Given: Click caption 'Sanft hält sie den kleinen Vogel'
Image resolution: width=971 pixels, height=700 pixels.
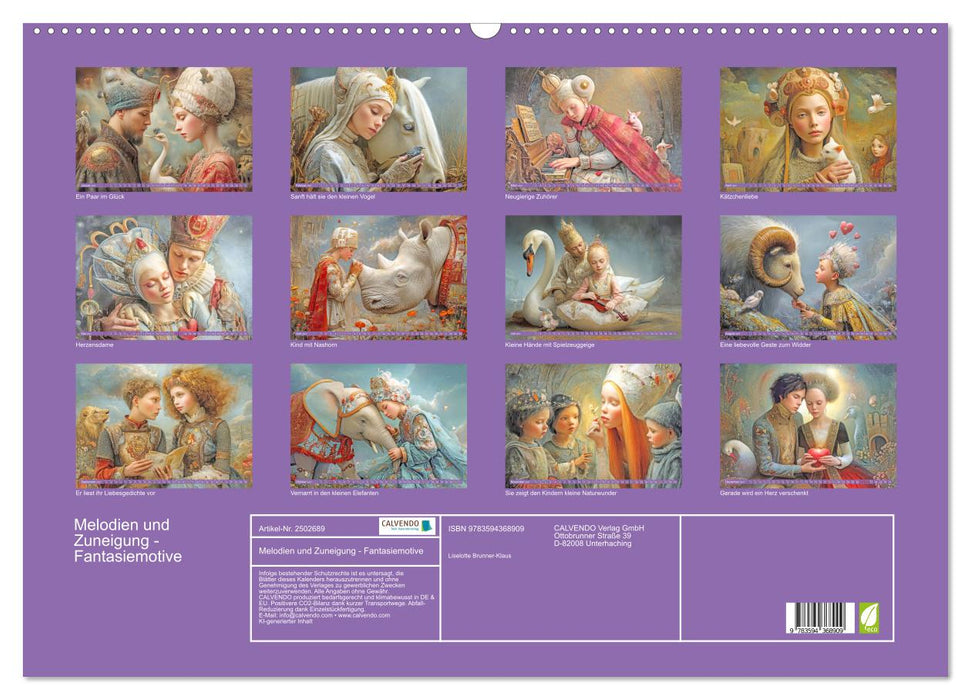Looking at the screenshot, I should pyautogui.click(x=333, y=197).
